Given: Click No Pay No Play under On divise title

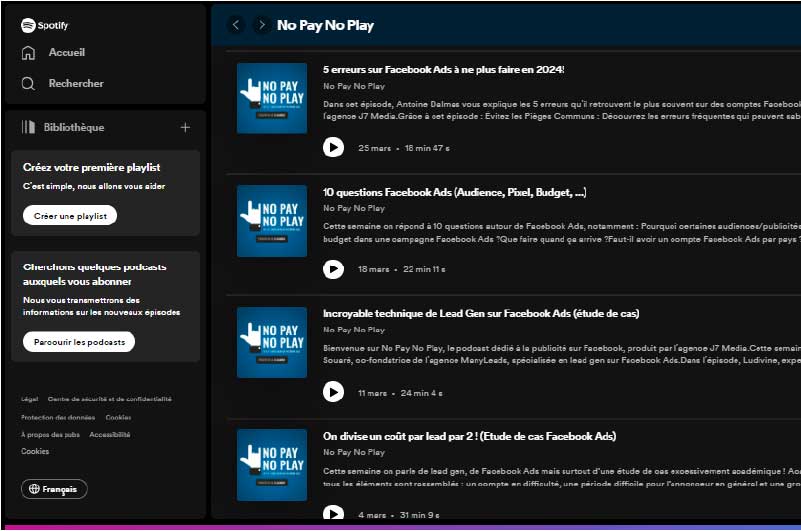Looking at the screenshot, I should [x=354, y=452].
